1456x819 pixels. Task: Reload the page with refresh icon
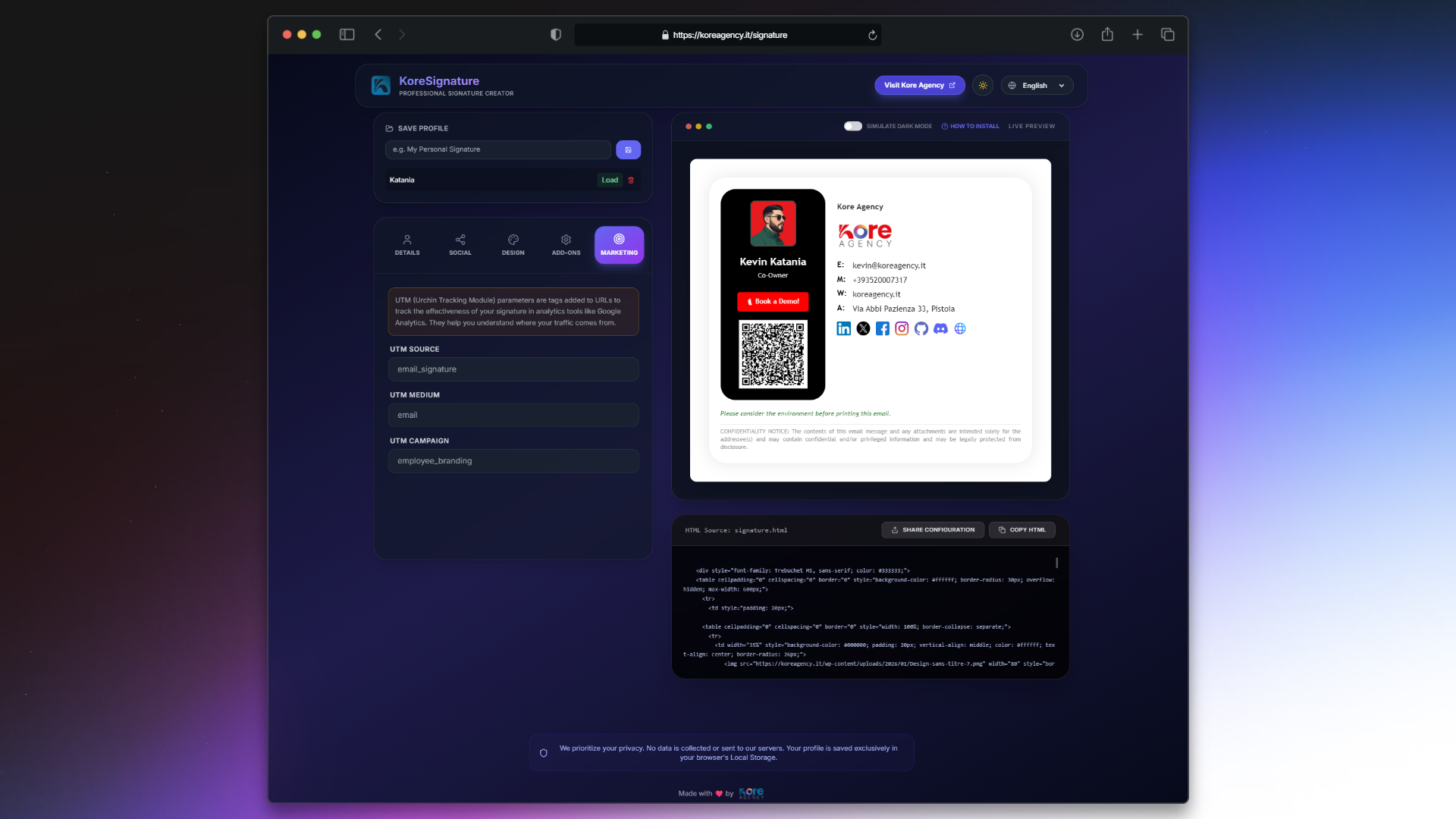pyautogui.click(x=872, y=35)
